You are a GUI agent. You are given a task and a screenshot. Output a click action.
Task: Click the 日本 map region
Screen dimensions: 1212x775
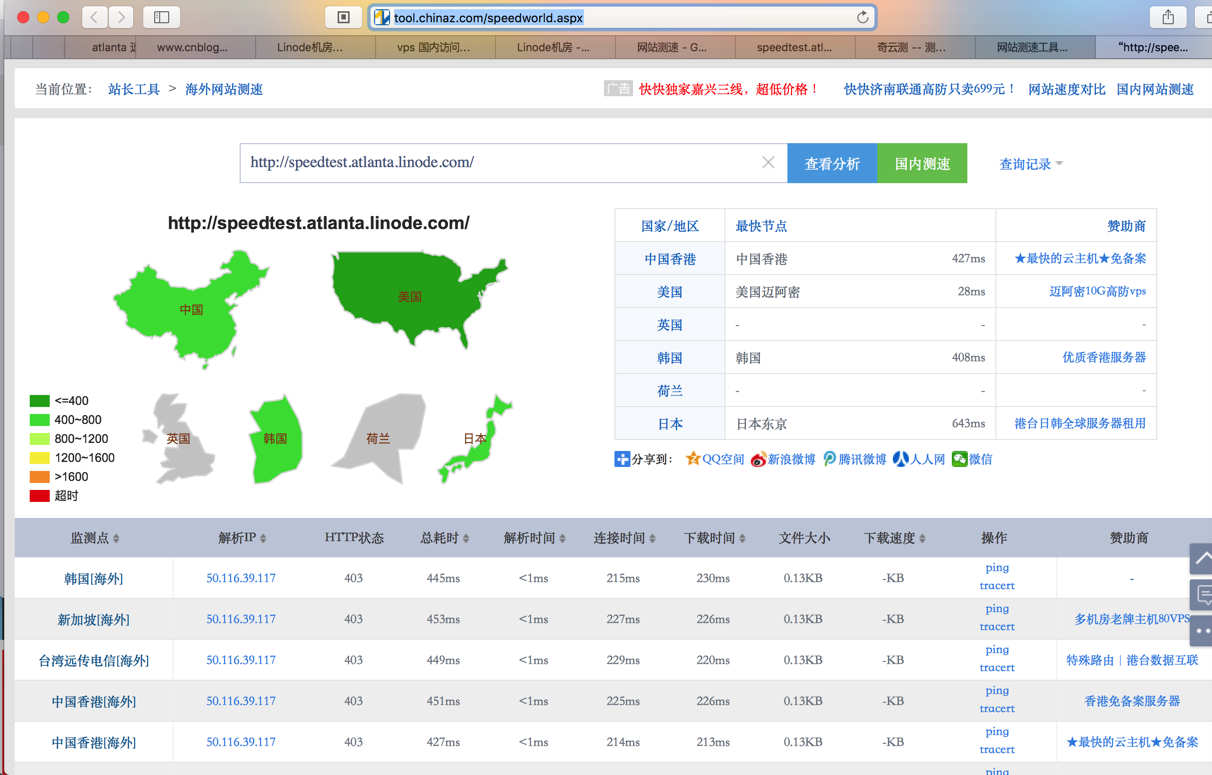coord(475,439)
